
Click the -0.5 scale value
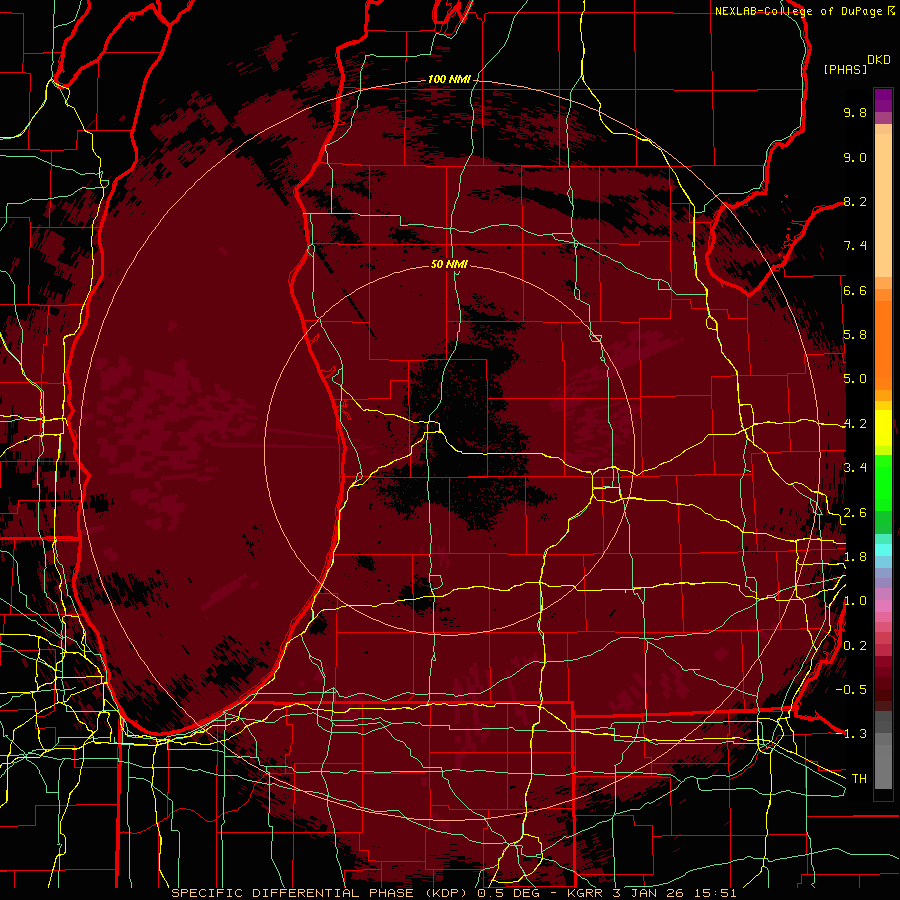pos(851,690)
